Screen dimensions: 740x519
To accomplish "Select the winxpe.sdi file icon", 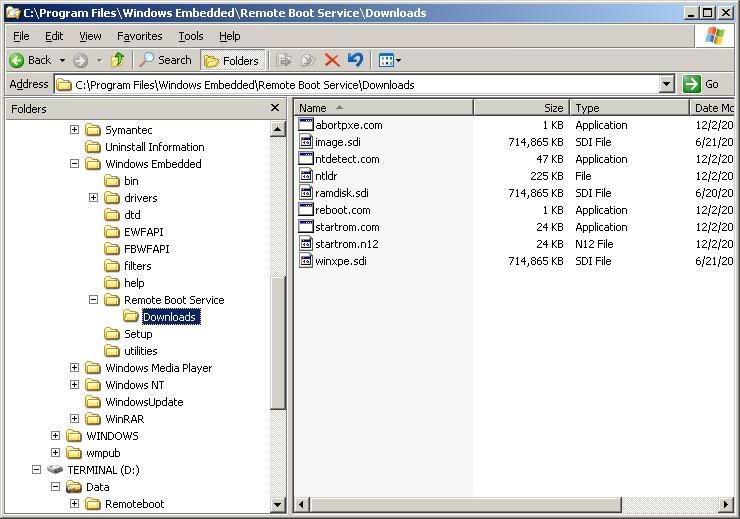I will click(306, 261).
